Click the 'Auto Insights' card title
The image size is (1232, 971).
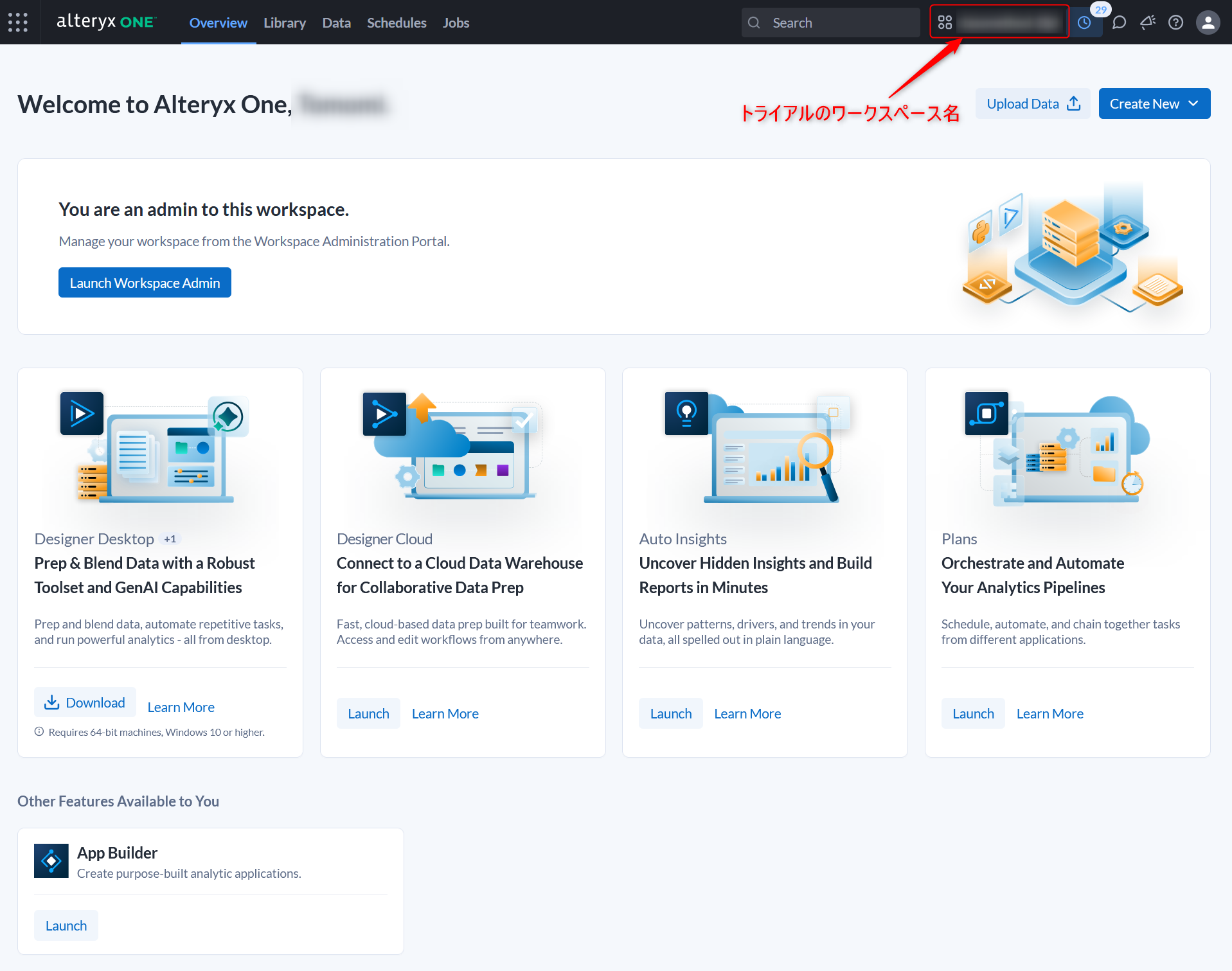point(683,539)
